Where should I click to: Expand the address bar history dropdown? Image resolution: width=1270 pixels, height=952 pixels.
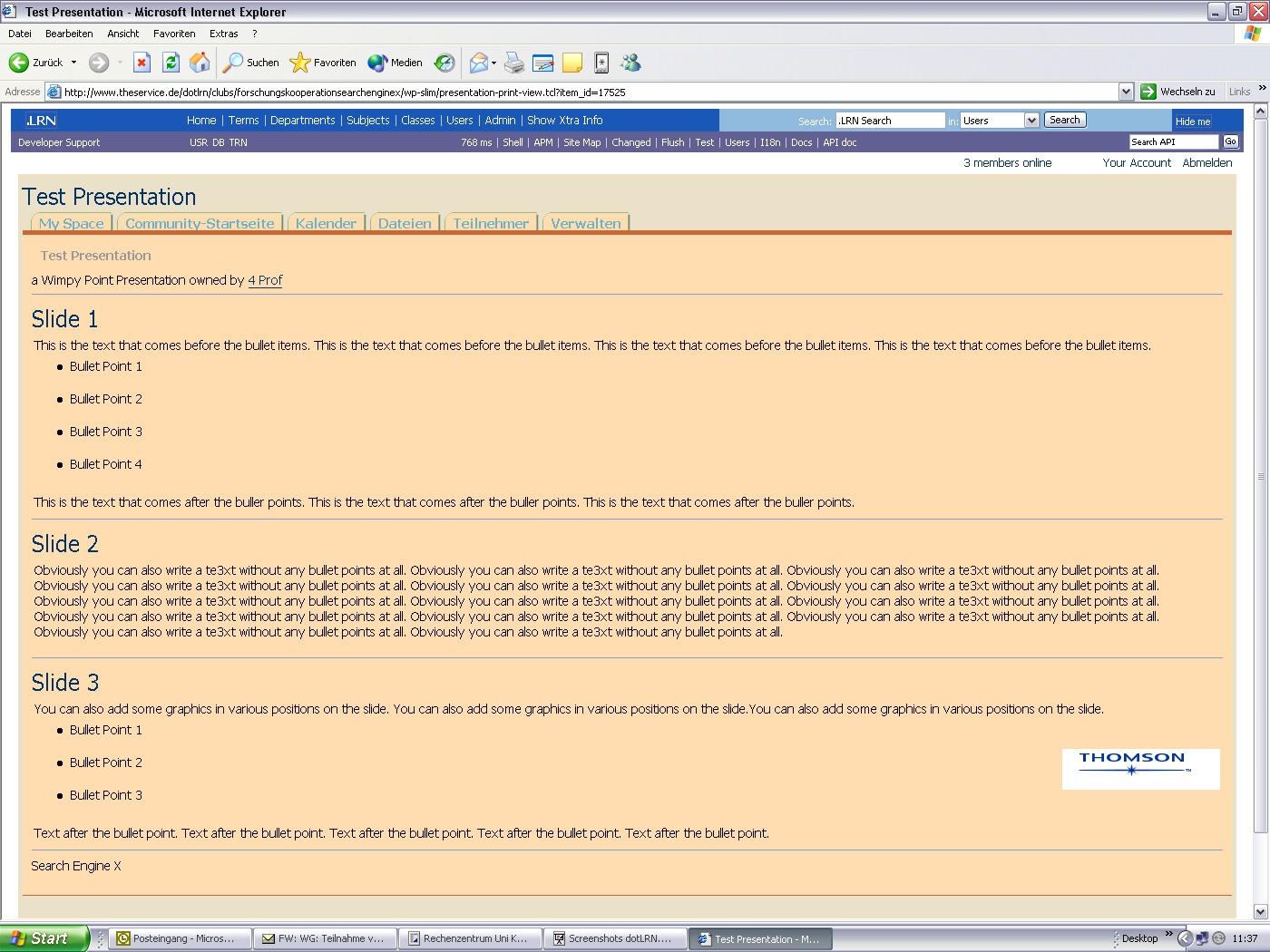tap(1126, 91)
